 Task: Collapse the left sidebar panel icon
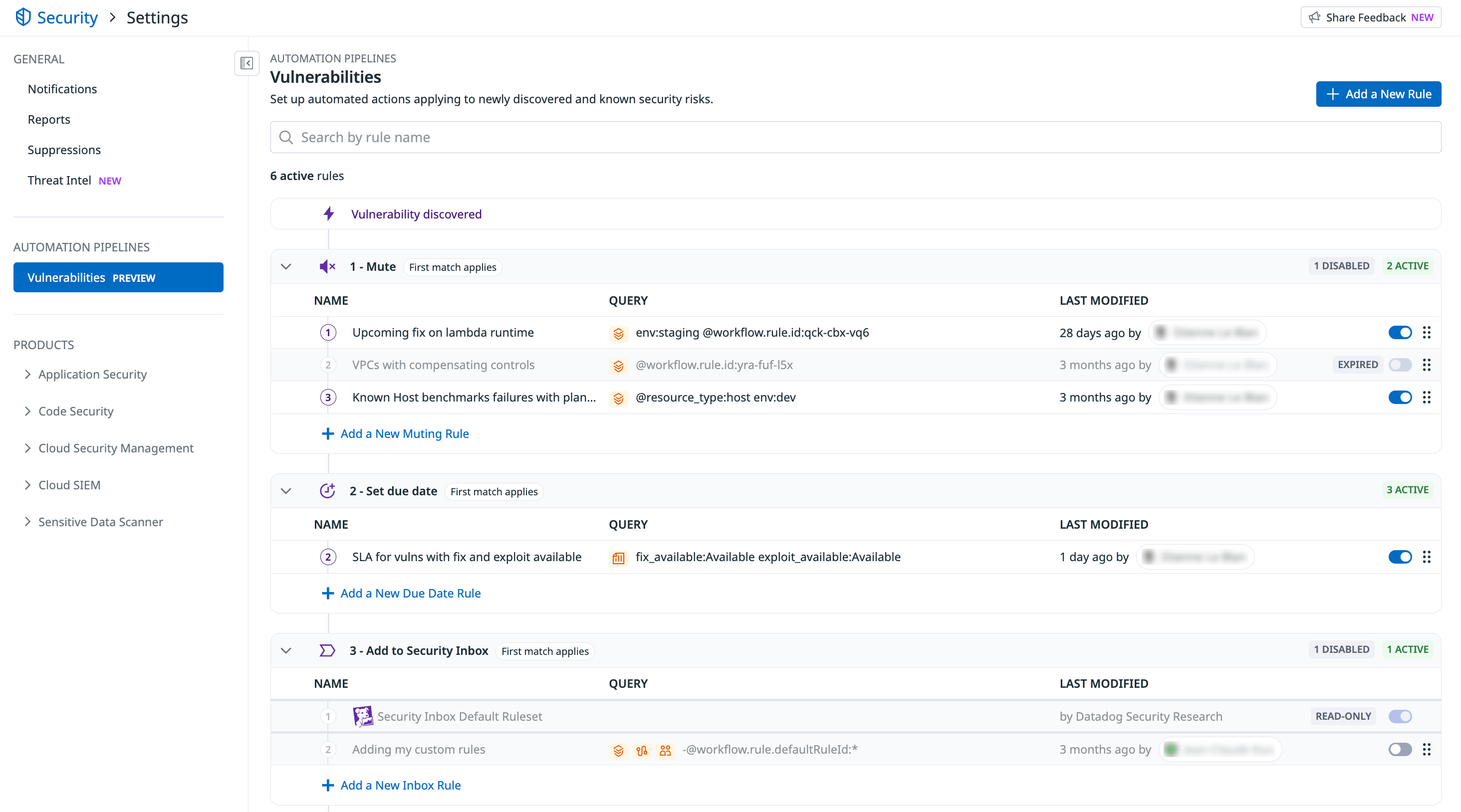pos(246,63)
